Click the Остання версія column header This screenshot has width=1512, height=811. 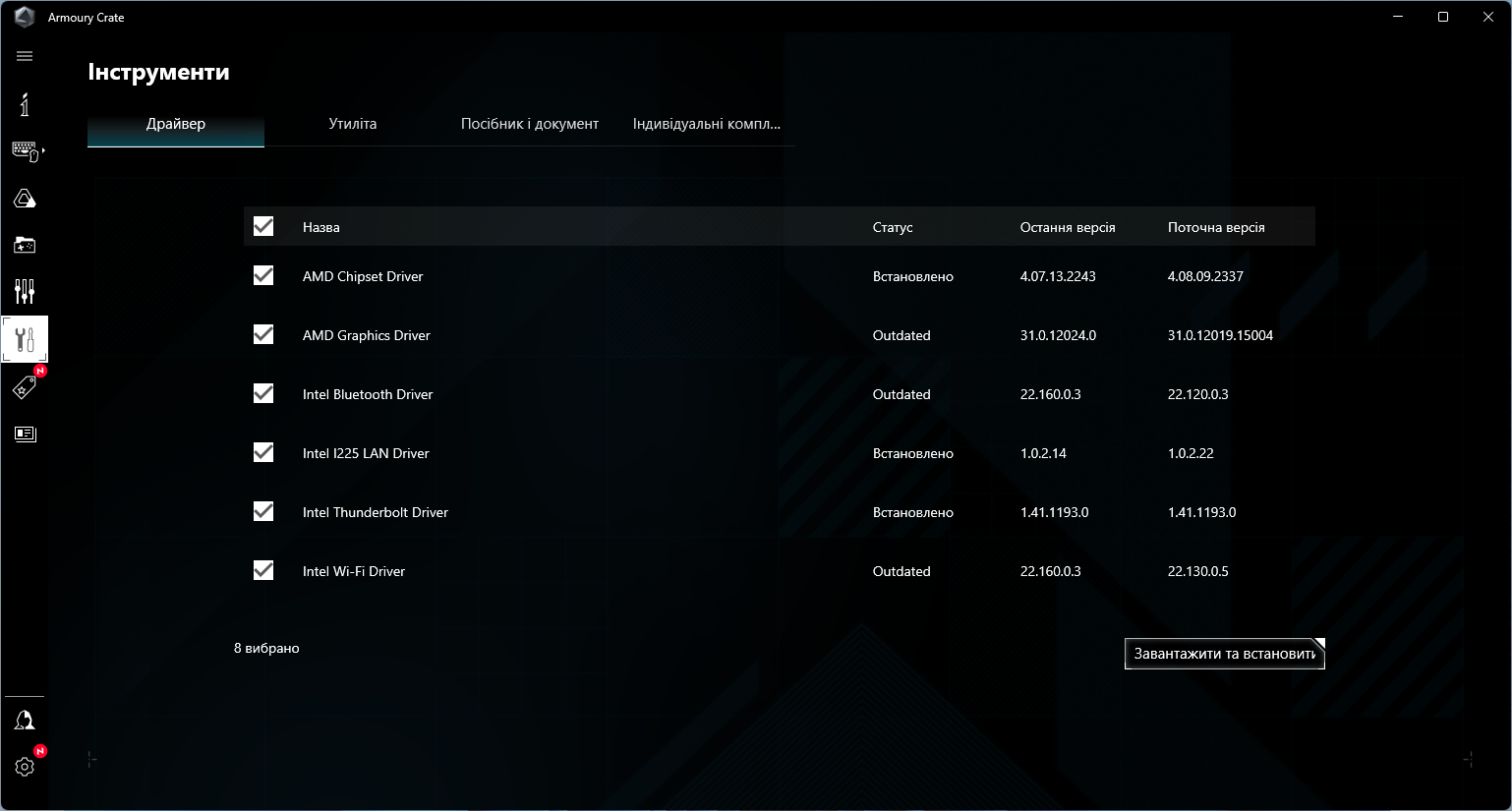click(1068, 227)
